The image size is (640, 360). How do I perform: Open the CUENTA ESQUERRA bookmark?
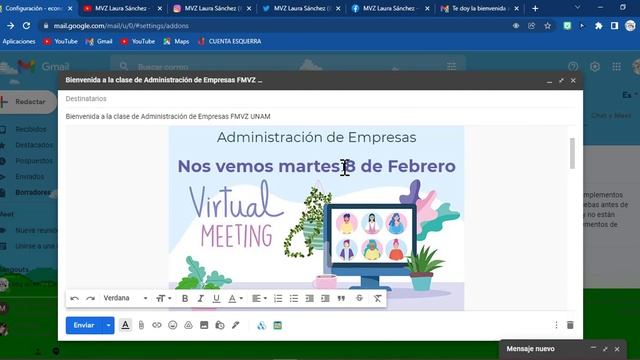coord(230,41)
